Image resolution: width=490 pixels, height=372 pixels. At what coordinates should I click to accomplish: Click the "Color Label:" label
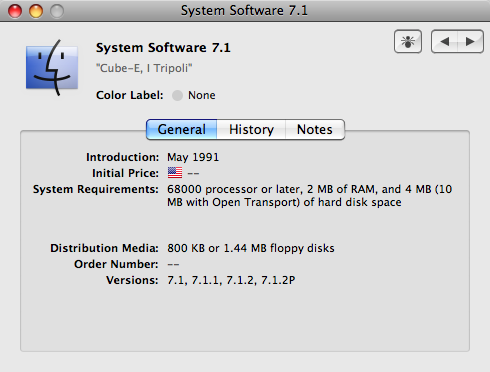pos(130,95)
